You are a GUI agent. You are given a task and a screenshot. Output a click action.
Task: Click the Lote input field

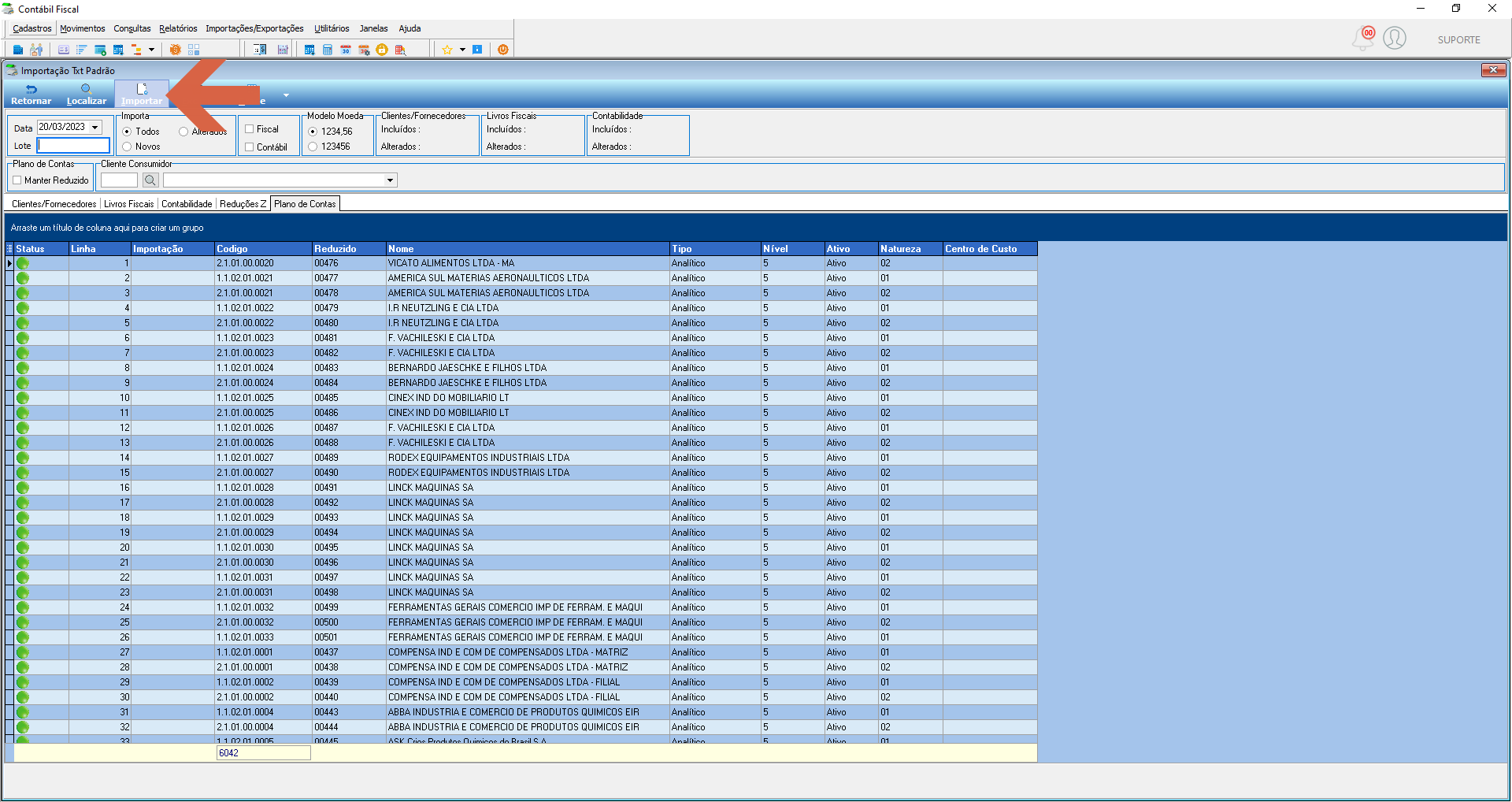[x=74, y=146]
